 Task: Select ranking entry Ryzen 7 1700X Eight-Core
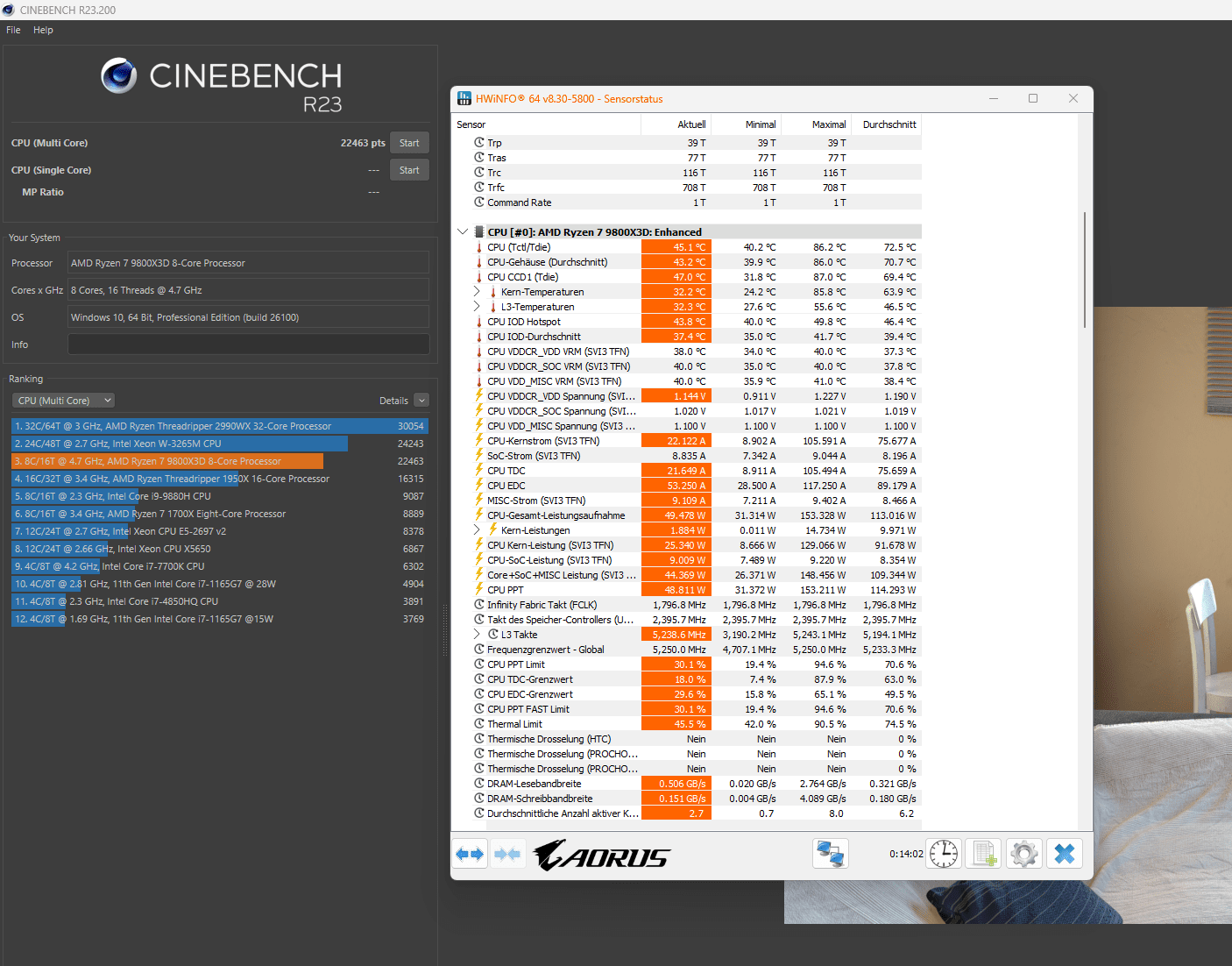[219, 514]
